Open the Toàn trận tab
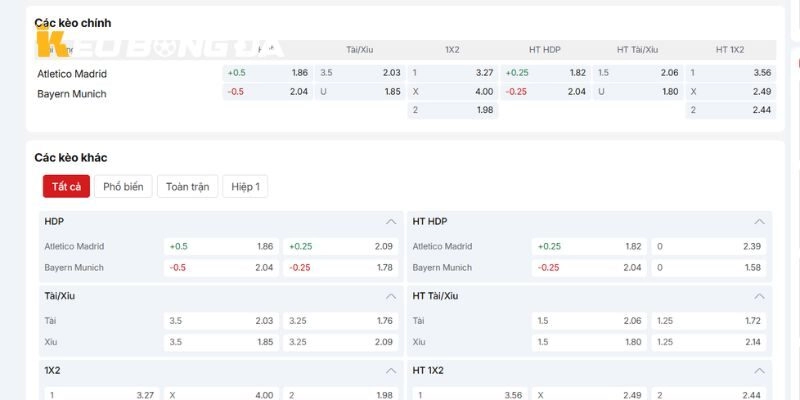Image resolution: width=800 pixels, height=400 pixels. [188, 186]
